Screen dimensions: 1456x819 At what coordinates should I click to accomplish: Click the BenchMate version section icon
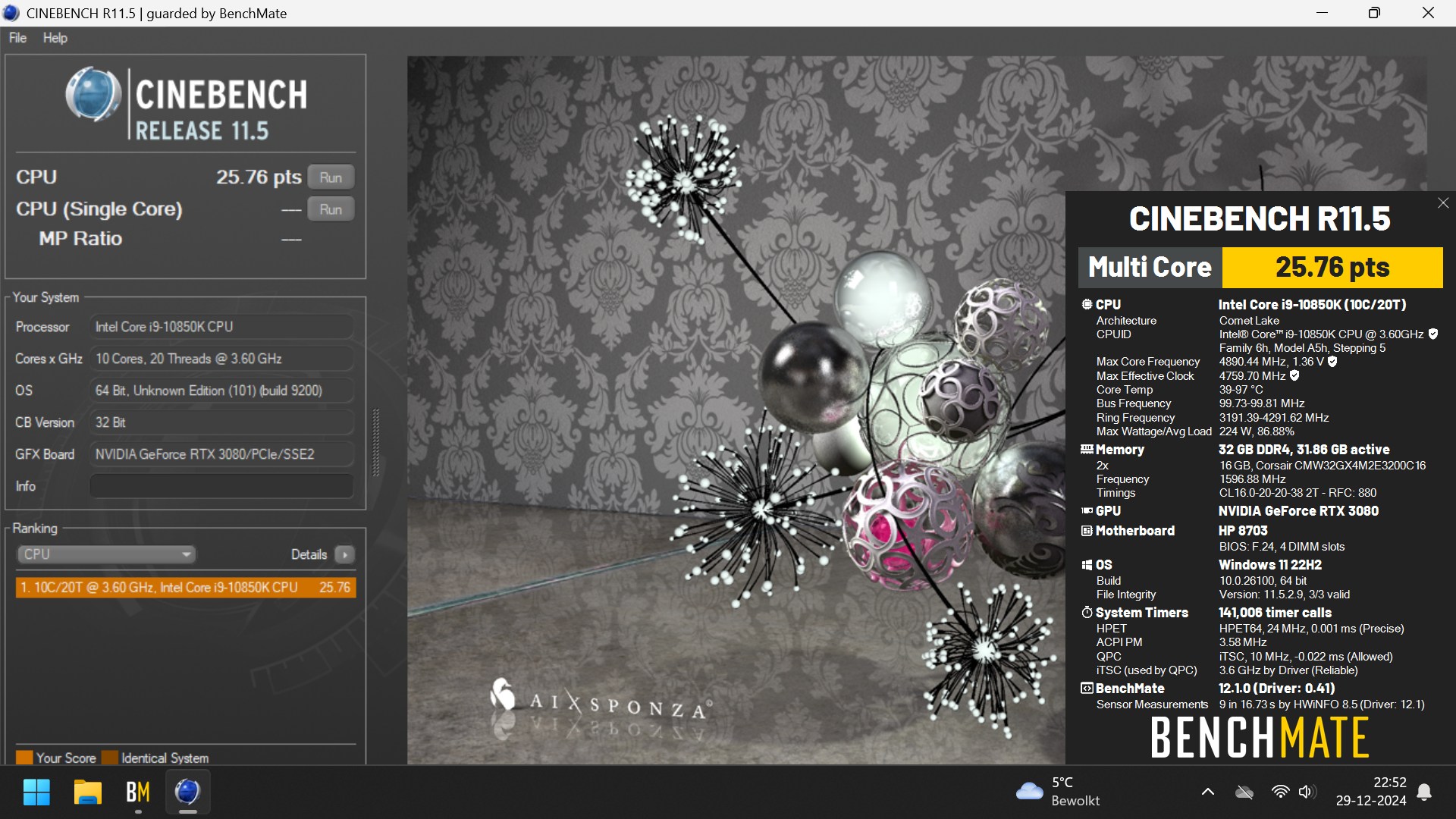click(x=1087, y=689)
